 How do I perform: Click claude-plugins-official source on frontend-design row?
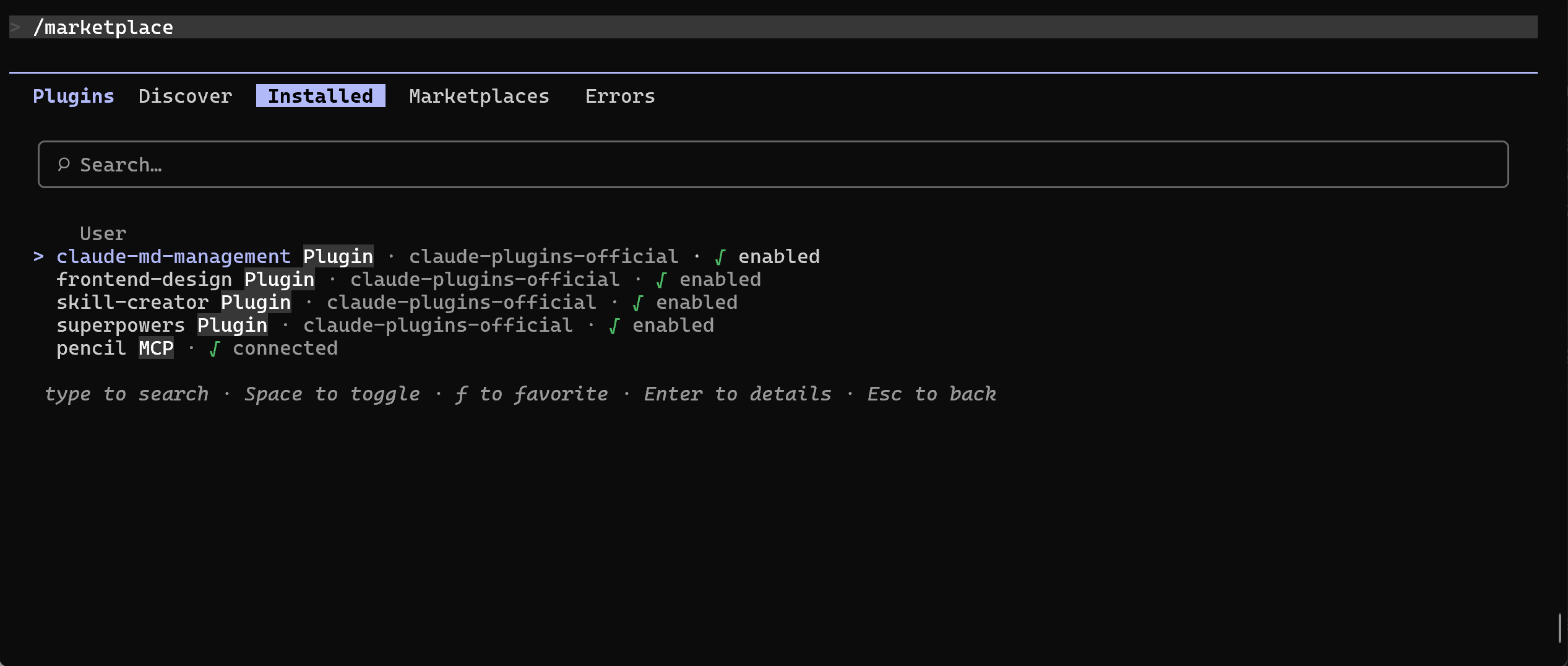[x=485, y=280]
